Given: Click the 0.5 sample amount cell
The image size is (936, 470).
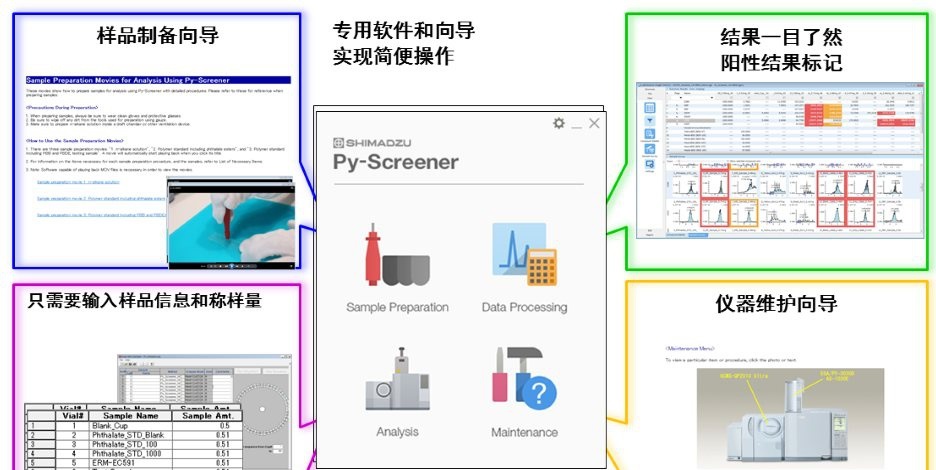Looking at the screenshot, I should point(207,426).
